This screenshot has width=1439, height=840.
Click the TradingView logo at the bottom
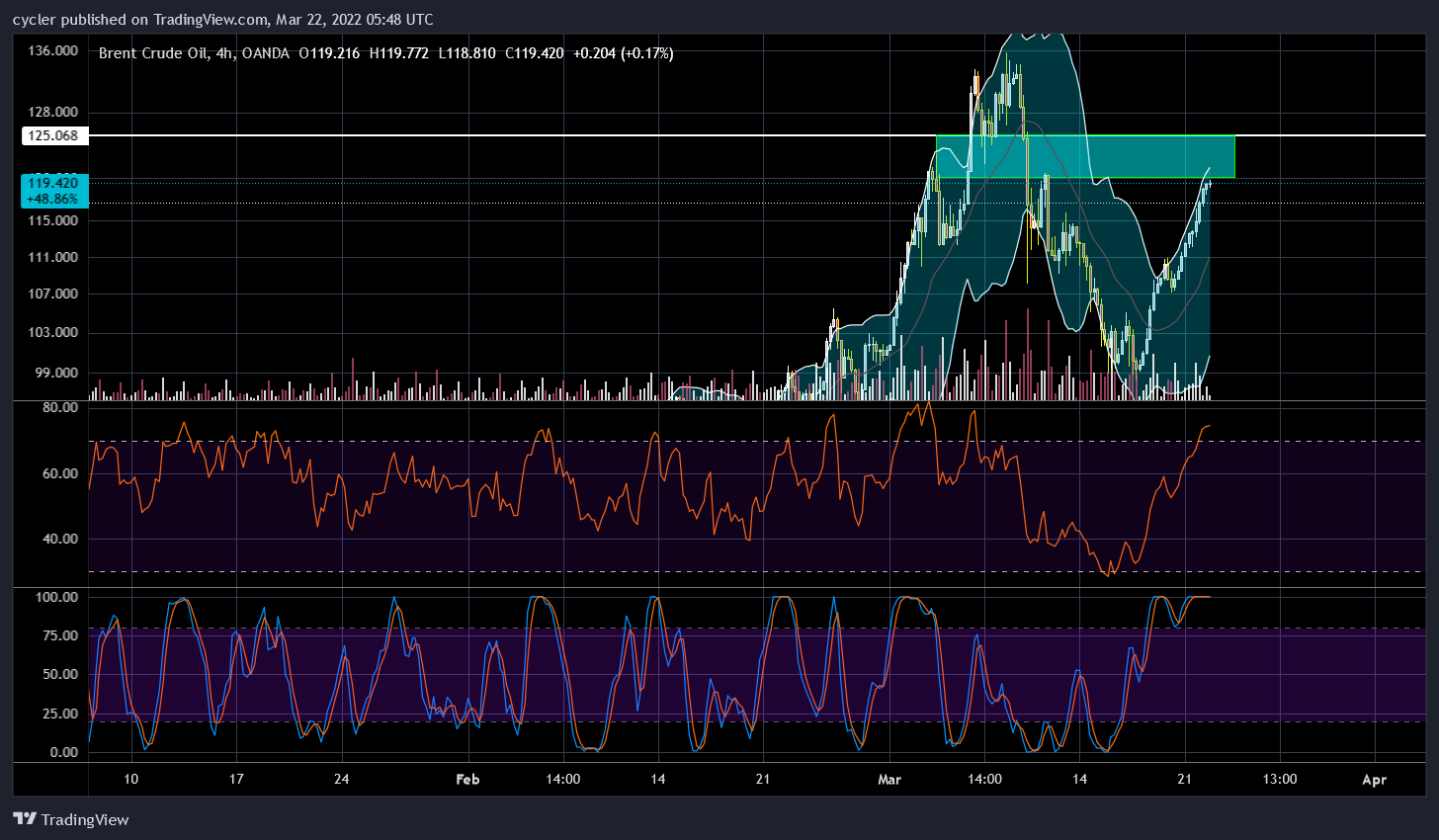[x=71, y=819]
